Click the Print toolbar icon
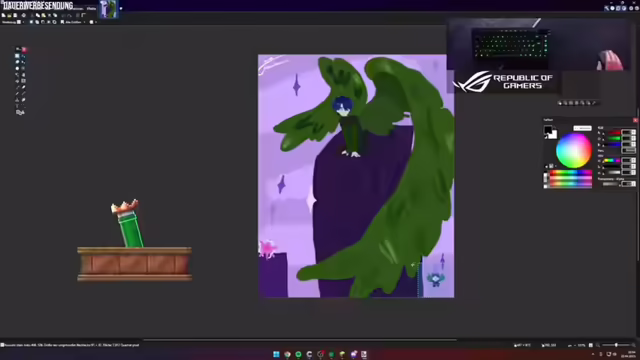The height and width of the screenshot is (360, 640). tap(23, 15)
